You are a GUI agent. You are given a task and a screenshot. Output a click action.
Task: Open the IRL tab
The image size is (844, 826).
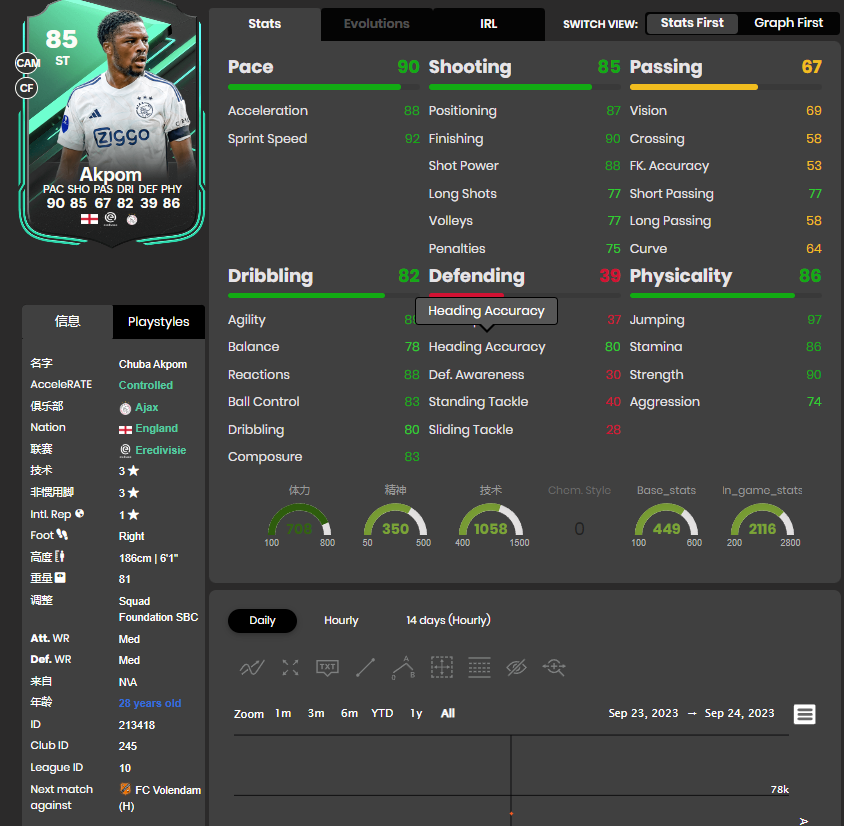pos(489,24)
